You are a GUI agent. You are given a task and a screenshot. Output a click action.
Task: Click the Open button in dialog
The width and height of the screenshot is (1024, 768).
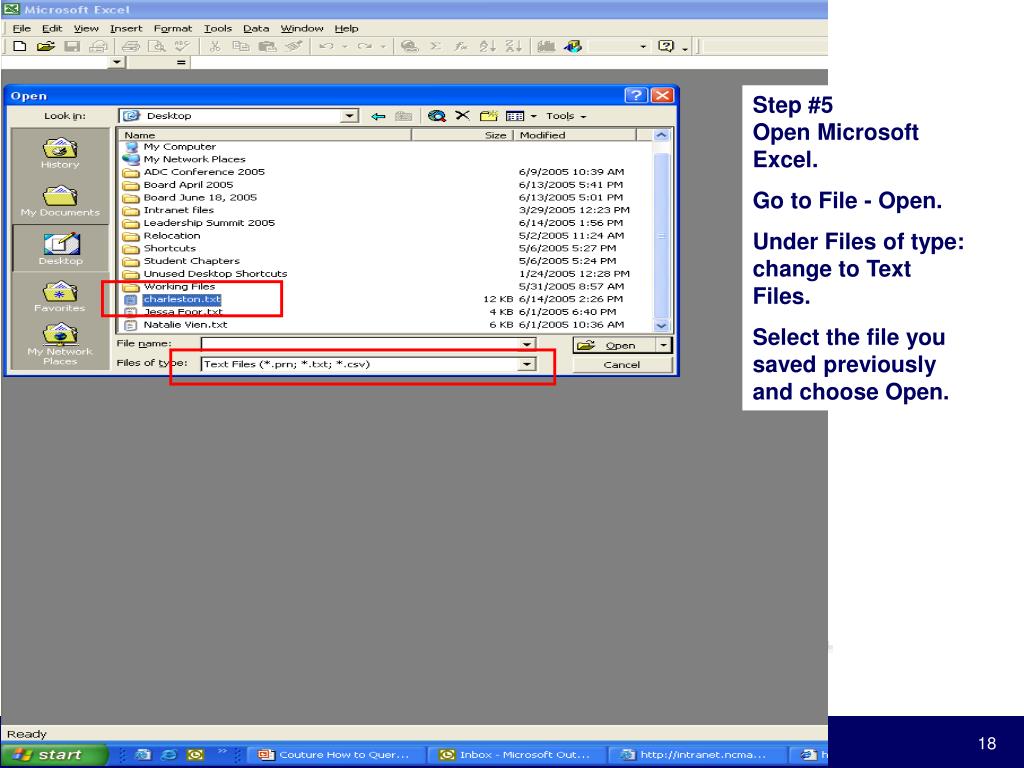pyautogui.click(x=615, y=345)
